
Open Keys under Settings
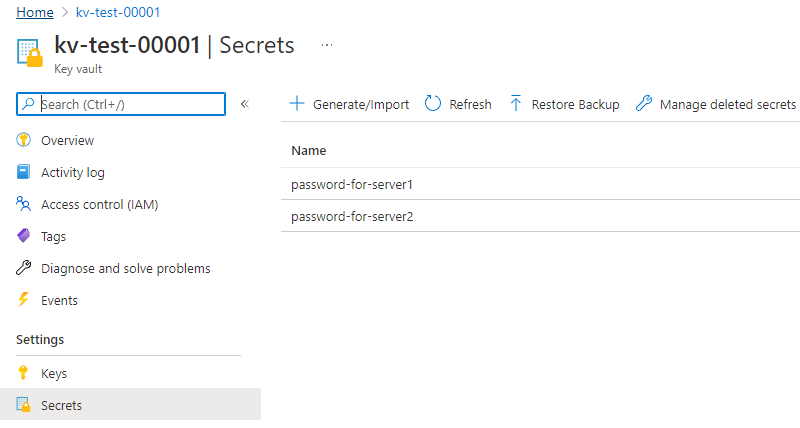tap(54, 373)
